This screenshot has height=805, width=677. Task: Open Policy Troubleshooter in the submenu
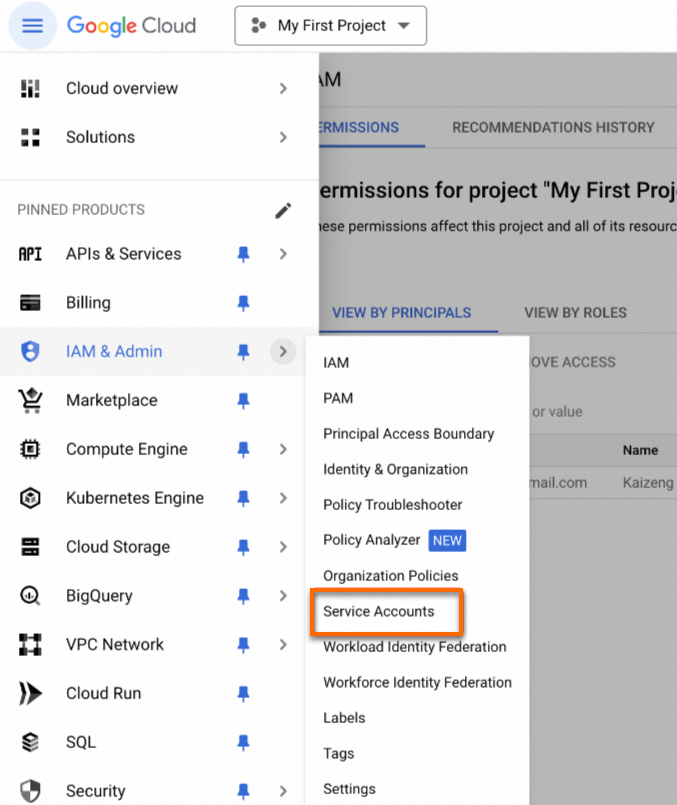(x=393, y=505)
